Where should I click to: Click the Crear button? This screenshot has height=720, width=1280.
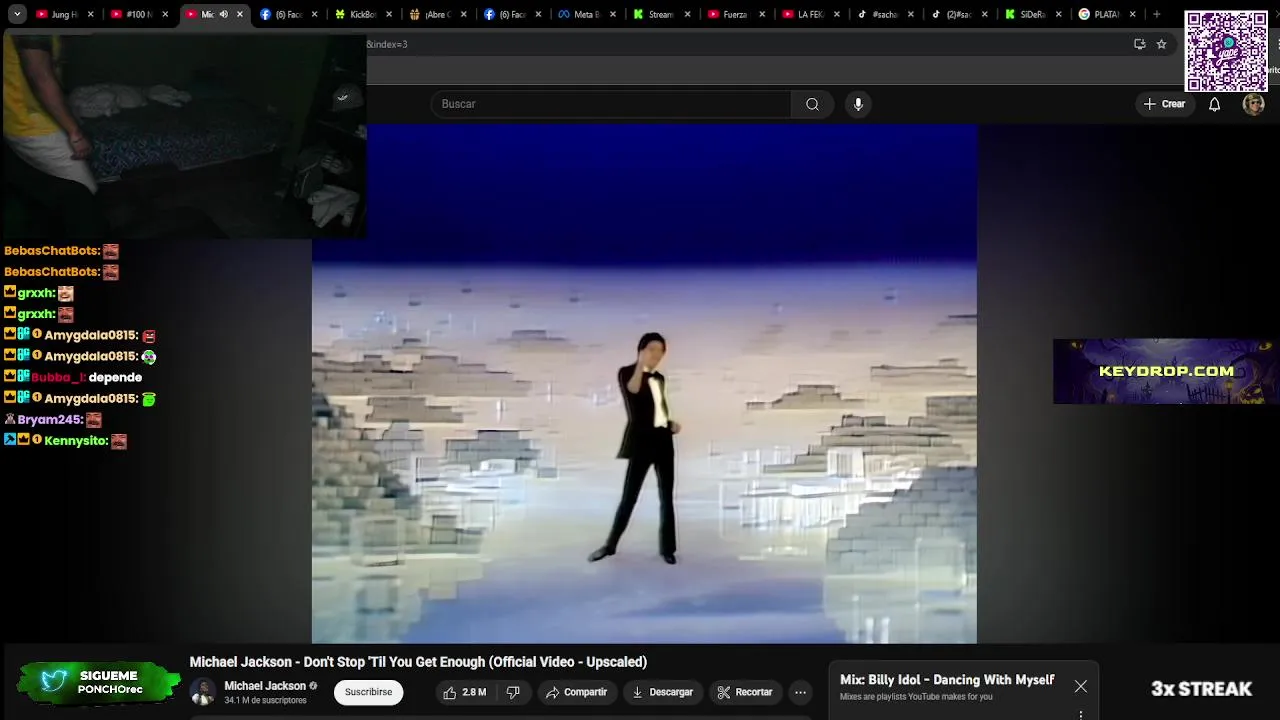point(1164,104)
